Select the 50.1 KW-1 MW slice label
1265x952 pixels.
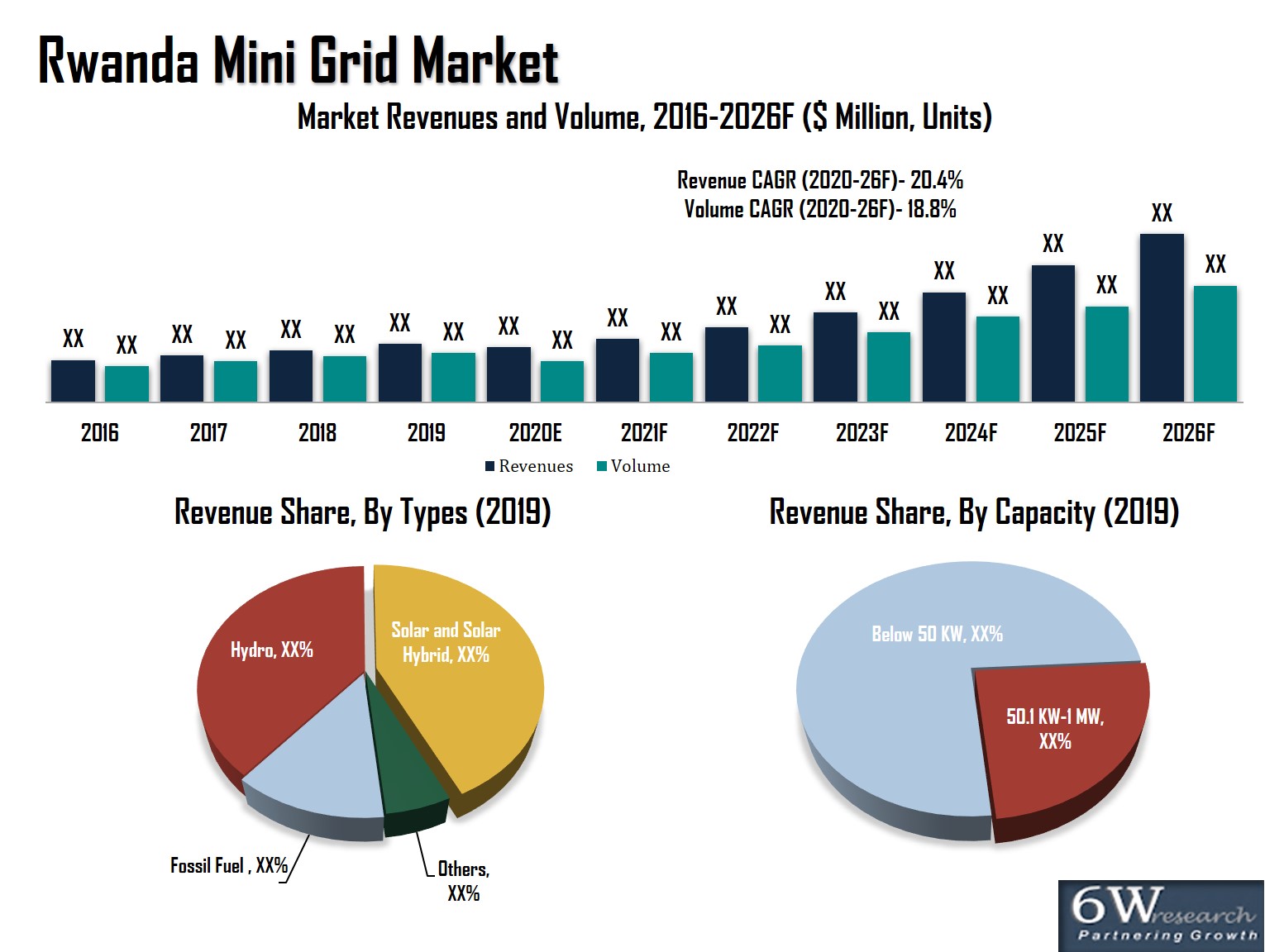coord(1055,728)
